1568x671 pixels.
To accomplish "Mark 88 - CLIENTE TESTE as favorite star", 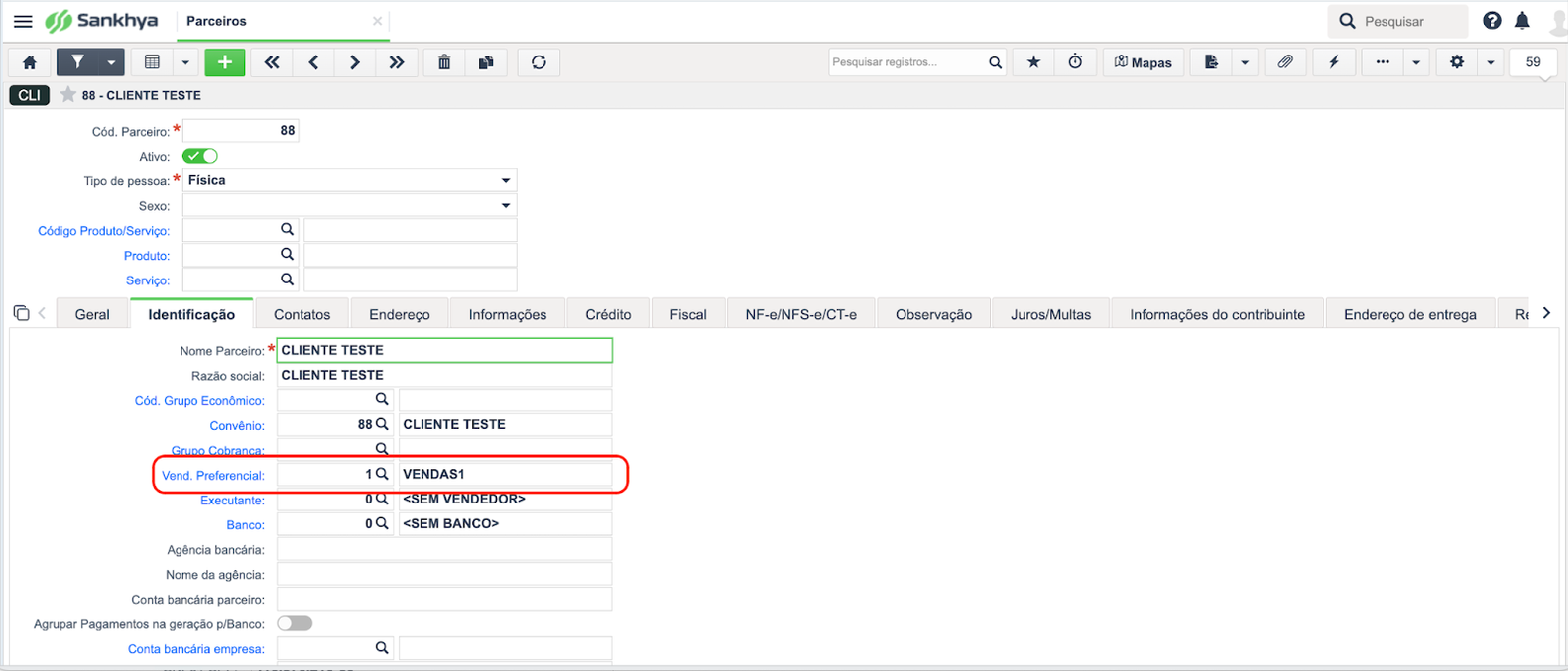I will click(67, 95).
